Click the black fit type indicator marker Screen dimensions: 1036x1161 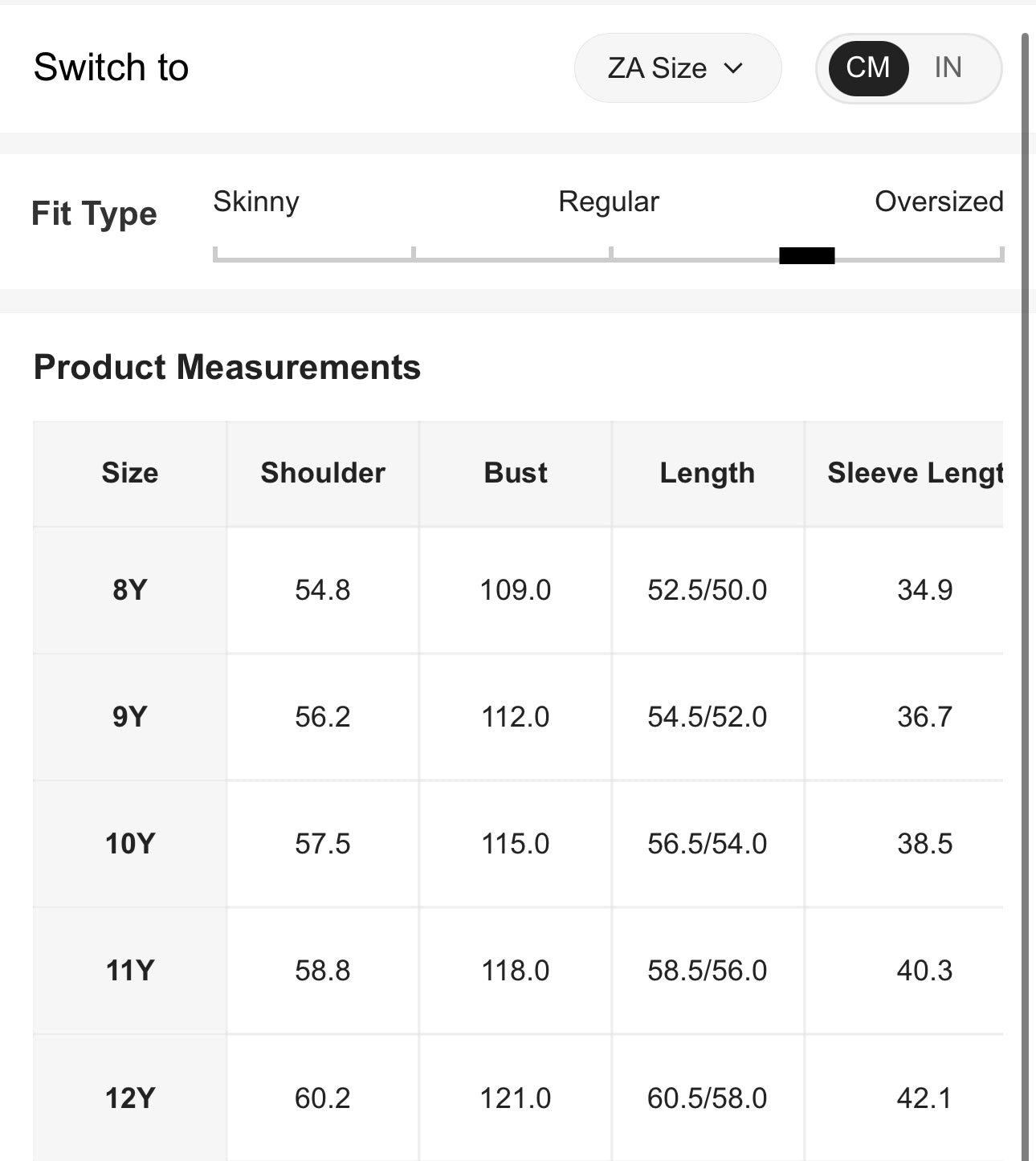click(x=806, y=256)
